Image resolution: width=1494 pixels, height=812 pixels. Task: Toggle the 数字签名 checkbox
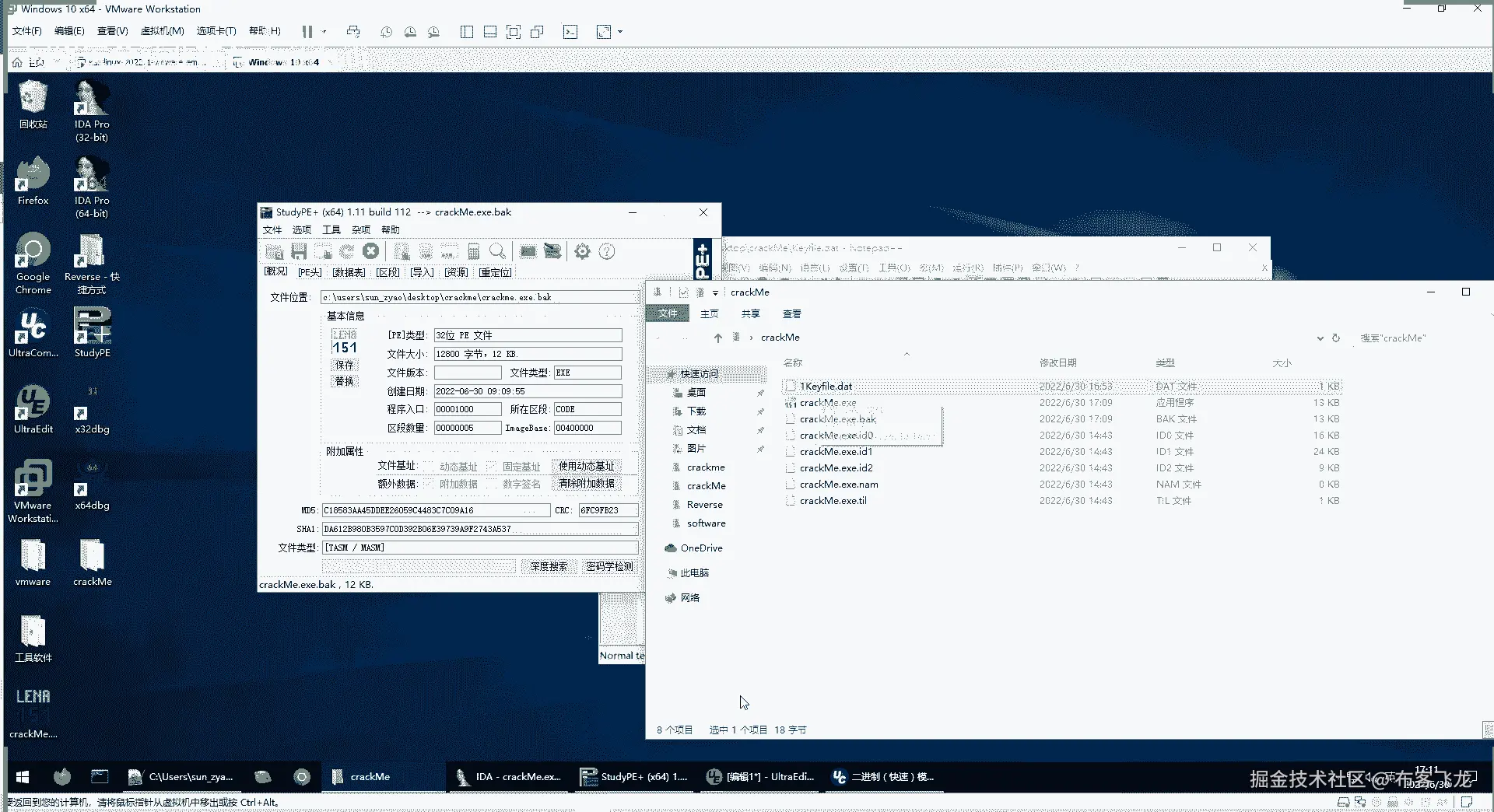pyautogui.click(x=492, y=484)
